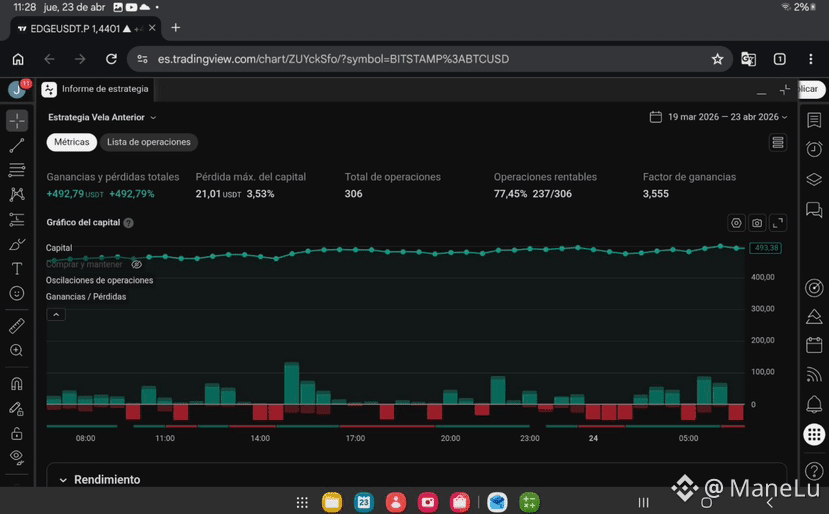Toggle hide all drawings eye icon
Image resolution: width=829 pixels, height=514 pixels.
click(x=17, y=457)
